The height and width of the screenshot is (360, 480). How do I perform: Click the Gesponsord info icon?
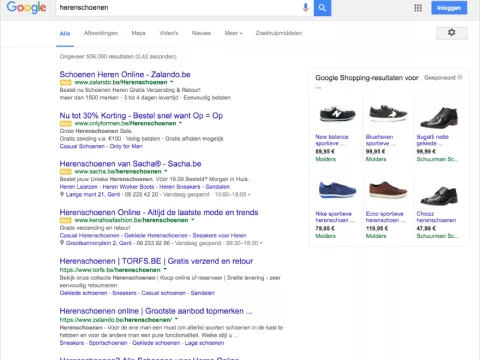click(x=460, y=77)
